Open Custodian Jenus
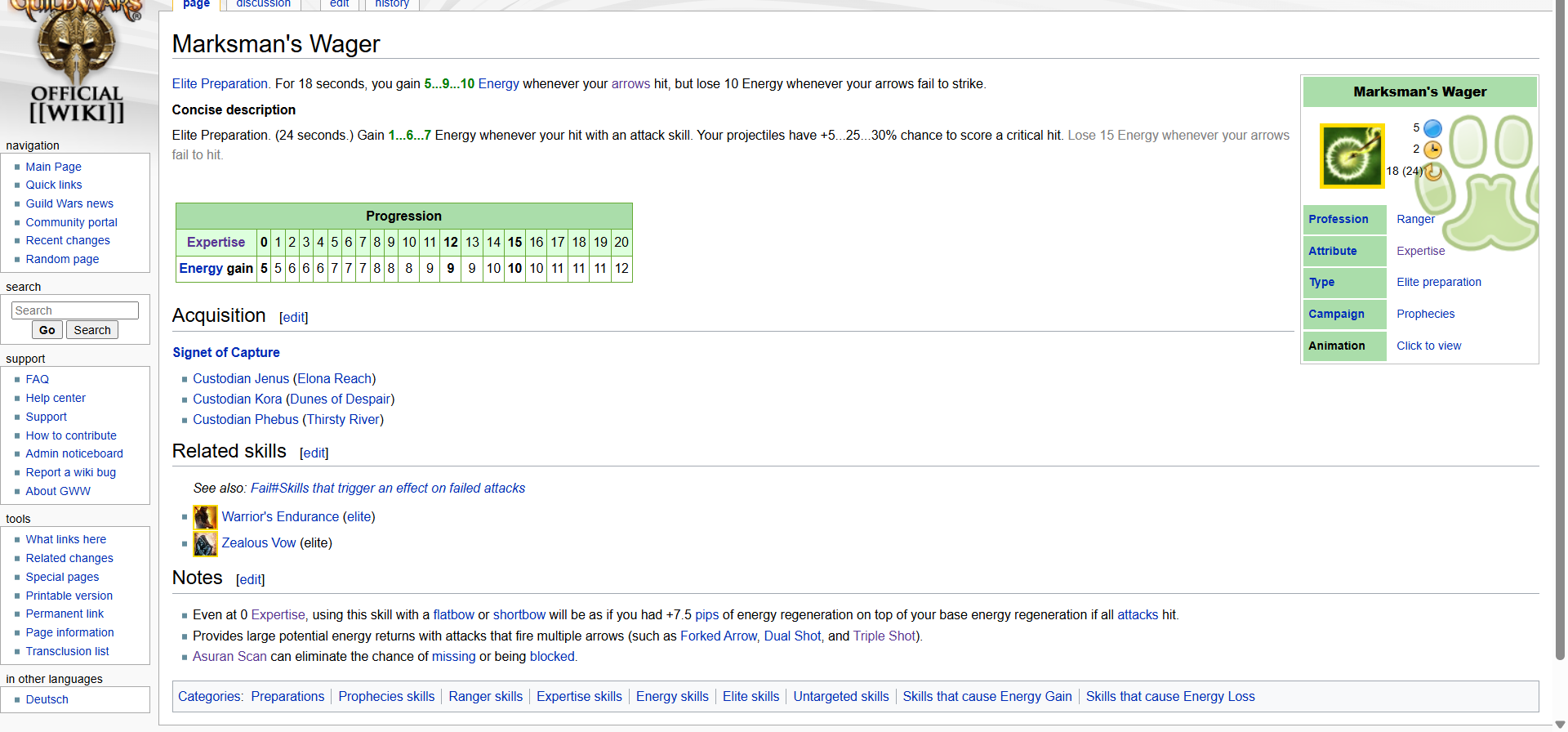1568x732 pixels. pyautogui.click(x=241, y=379)
